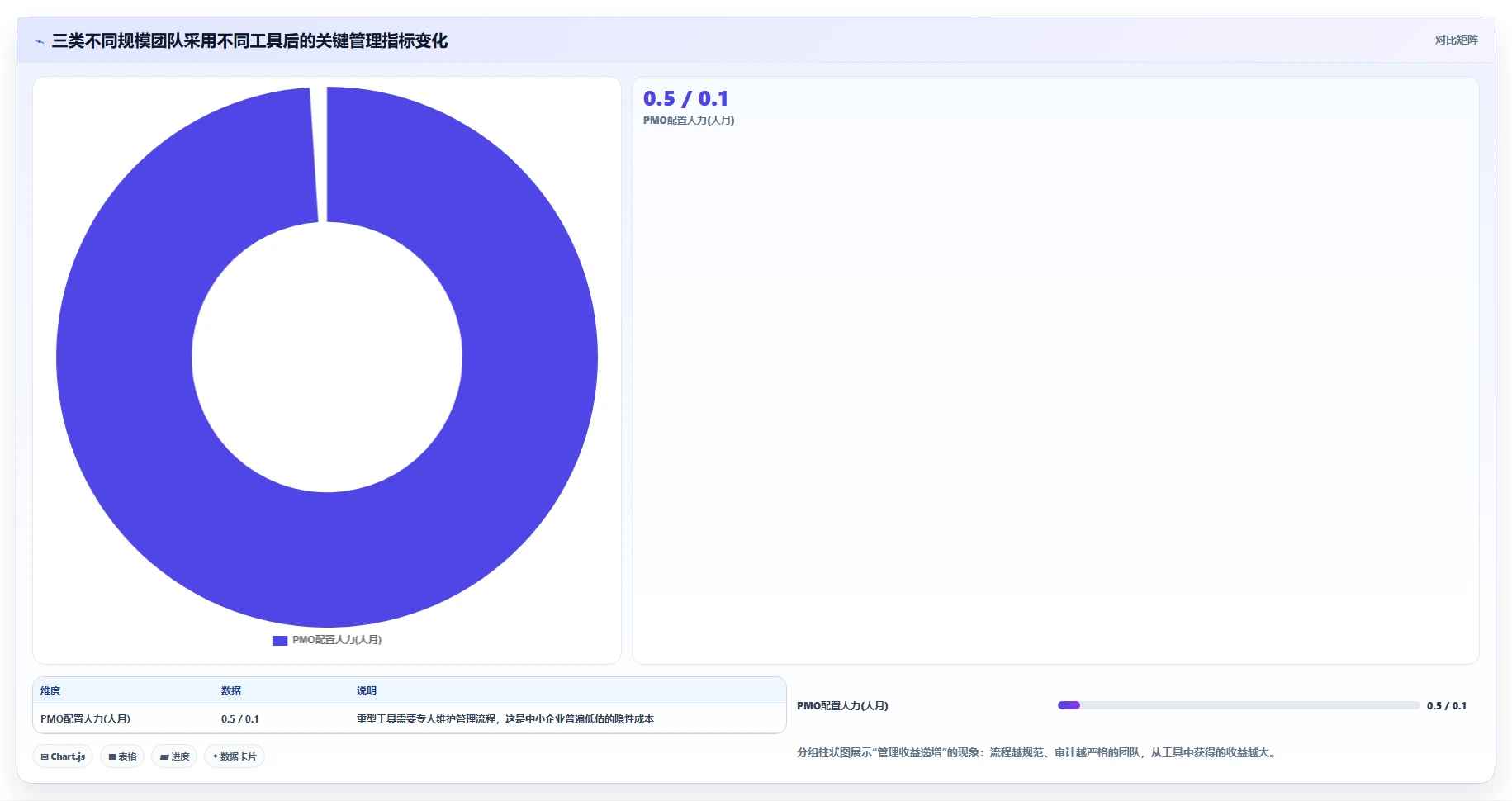1512x801 pixels.
Task: Click the 维度 column header
Action: (x=50, y=691)
